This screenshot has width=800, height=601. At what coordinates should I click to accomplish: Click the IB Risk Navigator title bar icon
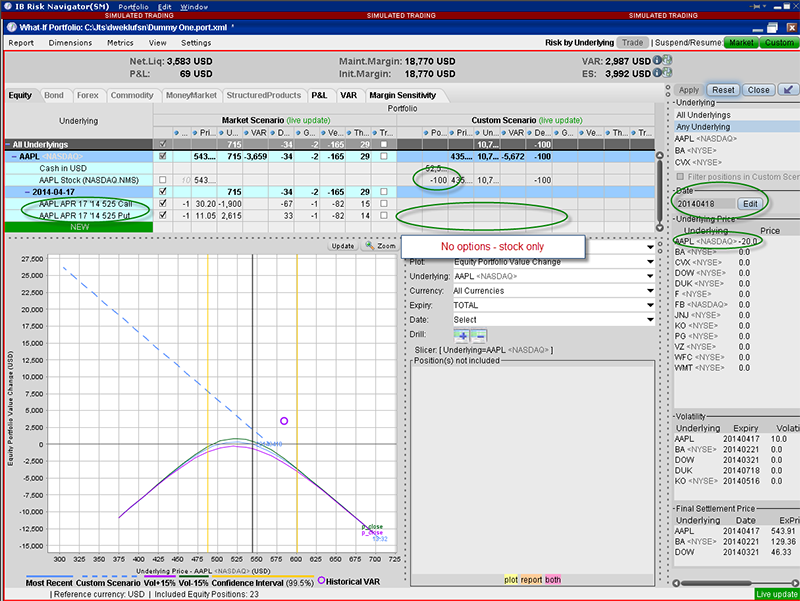pyautogui.click(x=8, y=7)
